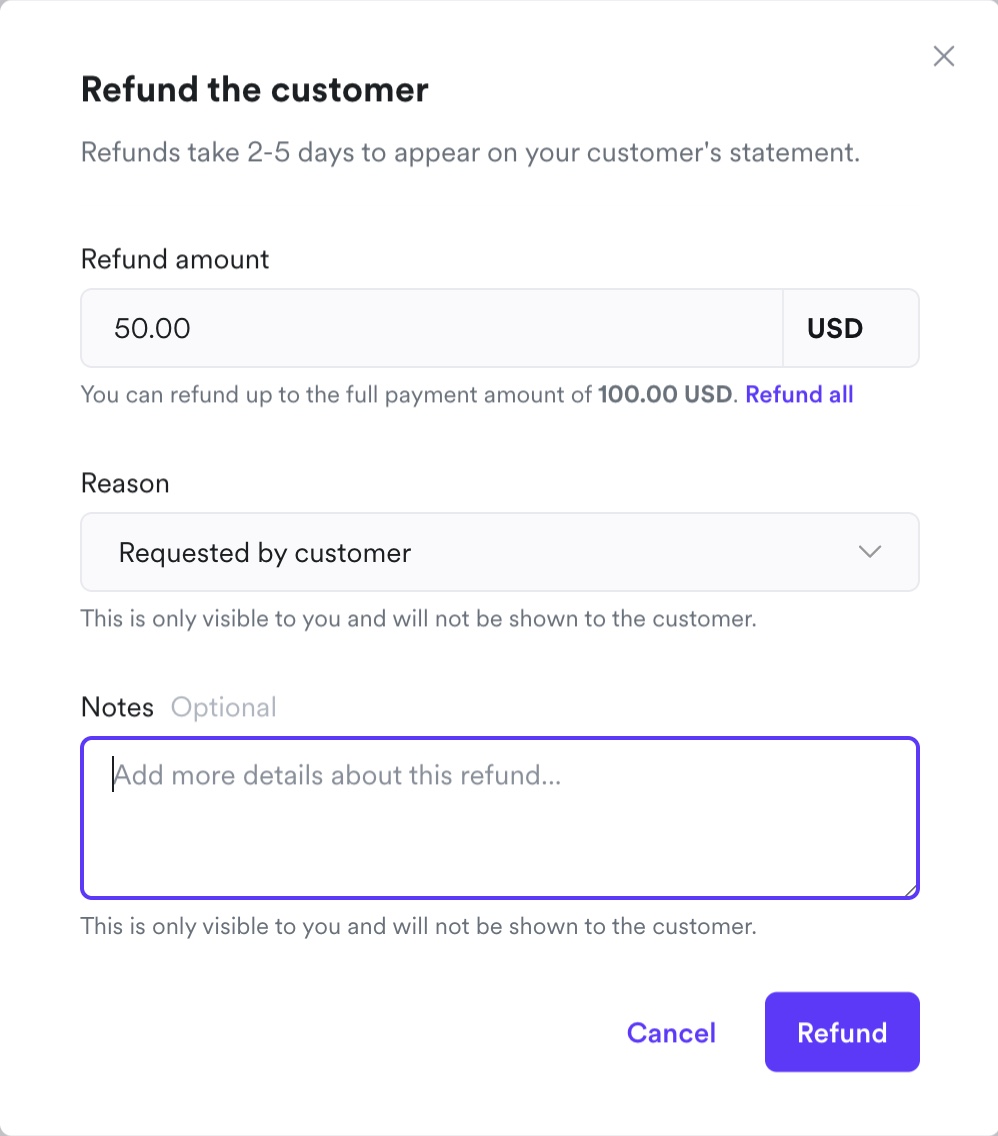
Task: Click the Cancel button
Action: click(x=671, y=1033)
